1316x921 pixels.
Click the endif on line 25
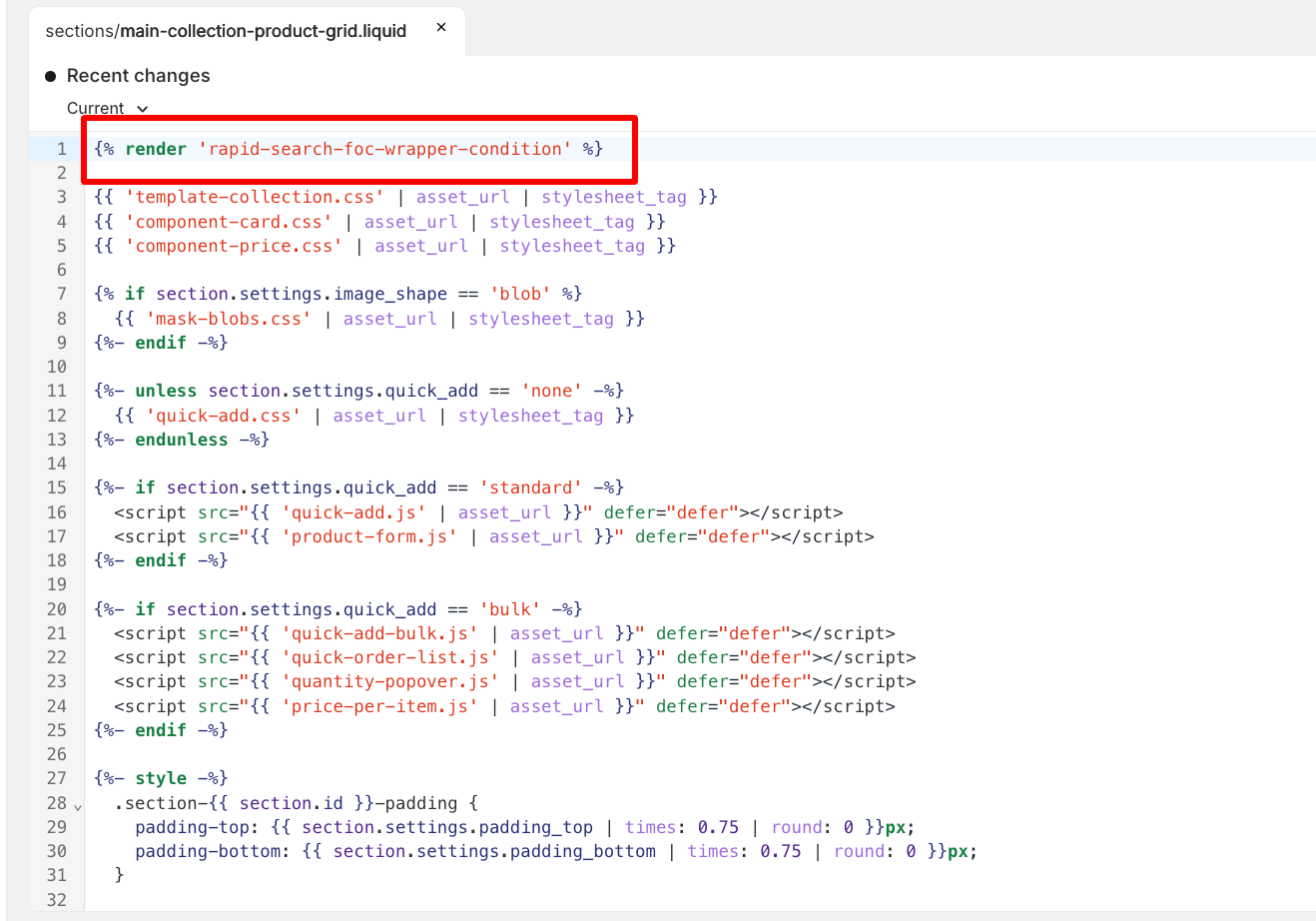161,730
